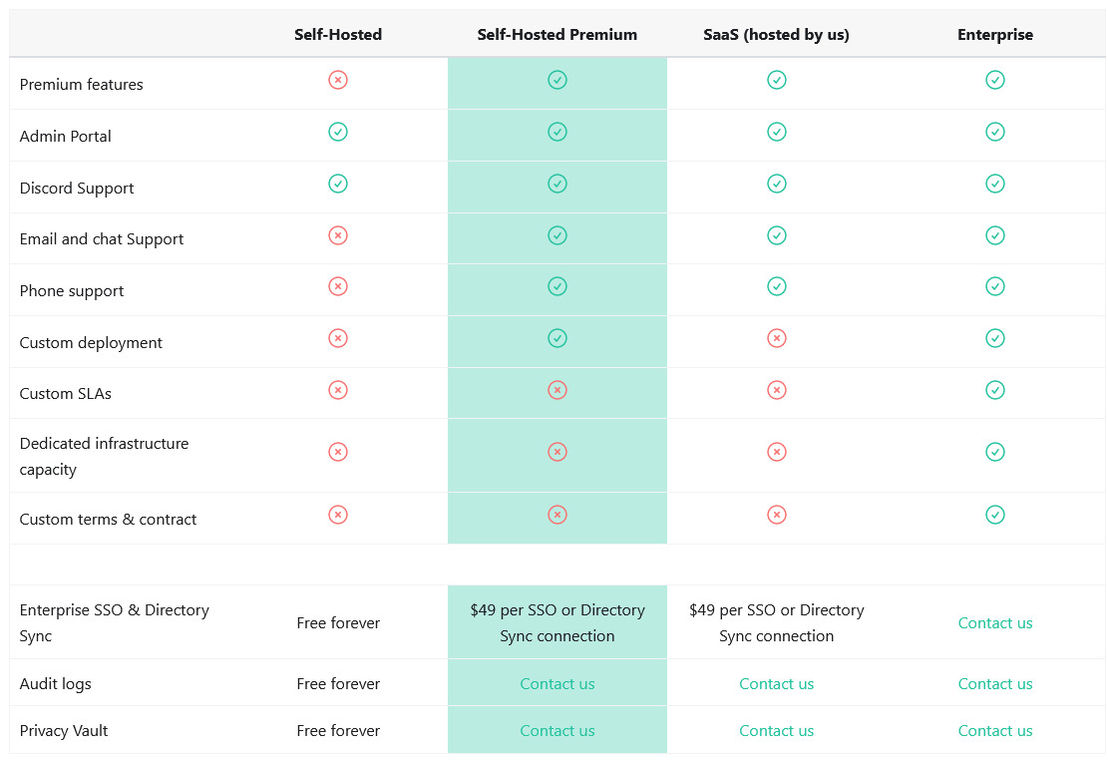Click the Self-Hosted column header
The height and width of the screenshot is (765, 1108).
tap(338, 34)
